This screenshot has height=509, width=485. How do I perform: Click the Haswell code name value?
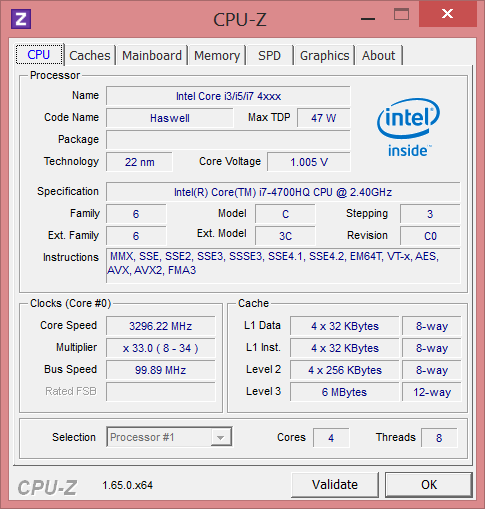(170, 118)
